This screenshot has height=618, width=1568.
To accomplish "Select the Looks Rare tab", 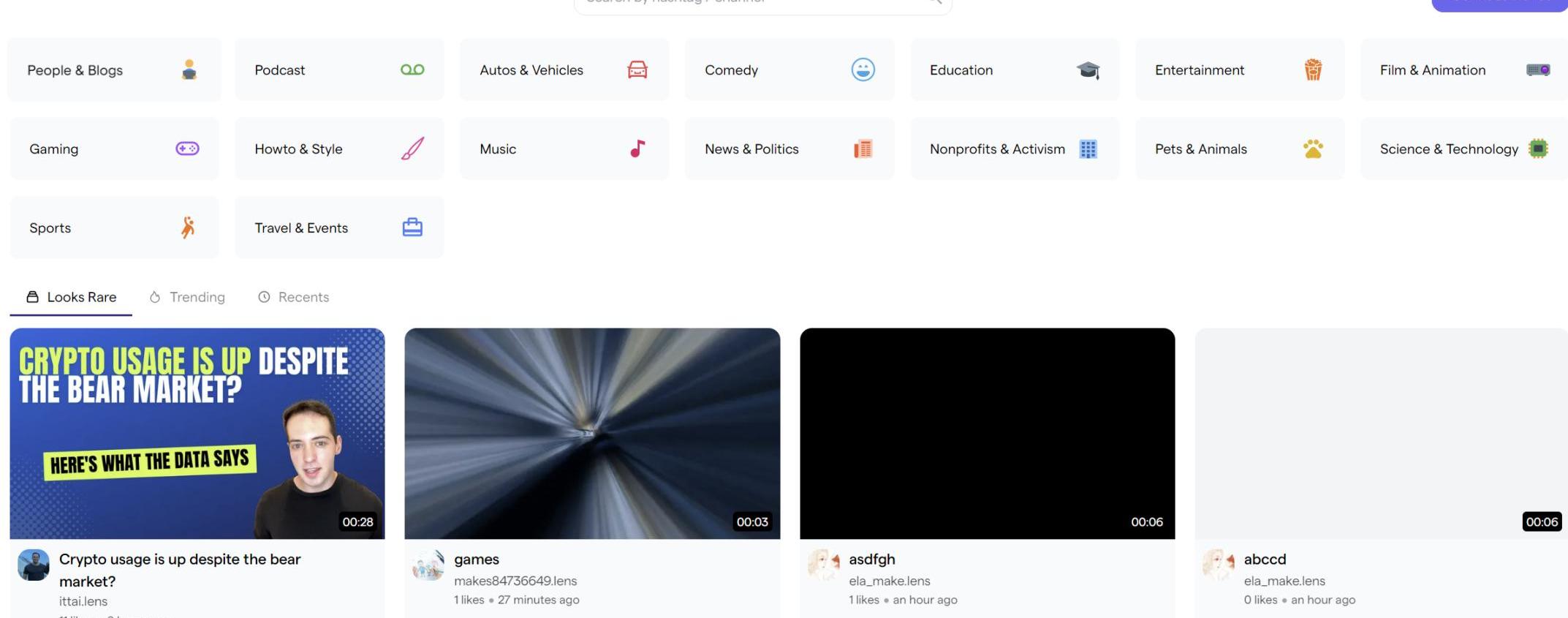I will click(72, 297).
